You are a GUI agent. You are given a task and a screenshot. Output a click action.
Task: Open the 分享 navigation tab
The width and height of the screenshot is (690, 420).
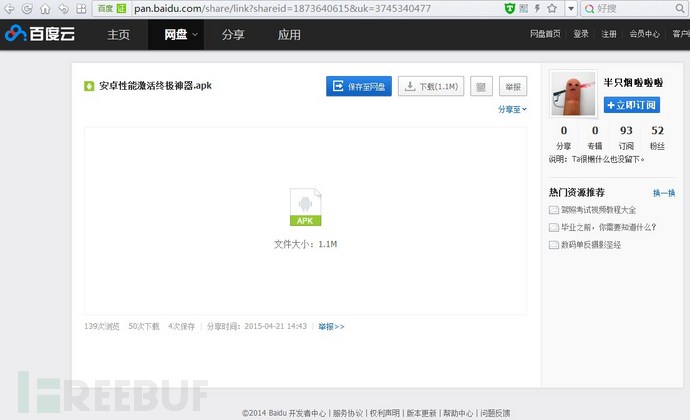(233, 34)
